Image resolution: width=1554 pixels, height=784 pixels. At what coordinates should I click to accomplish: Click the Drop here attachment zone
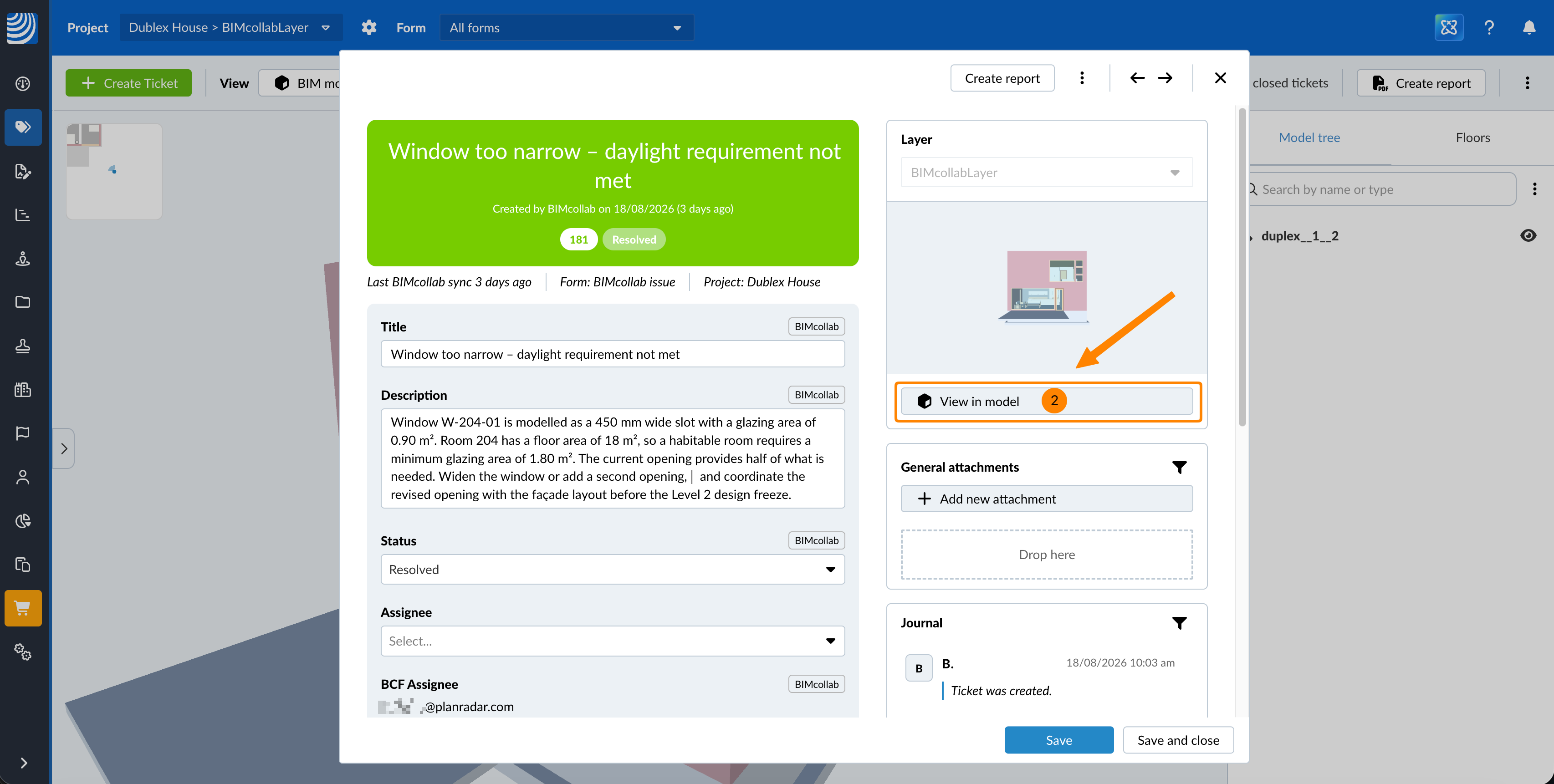pos(1047,555)
